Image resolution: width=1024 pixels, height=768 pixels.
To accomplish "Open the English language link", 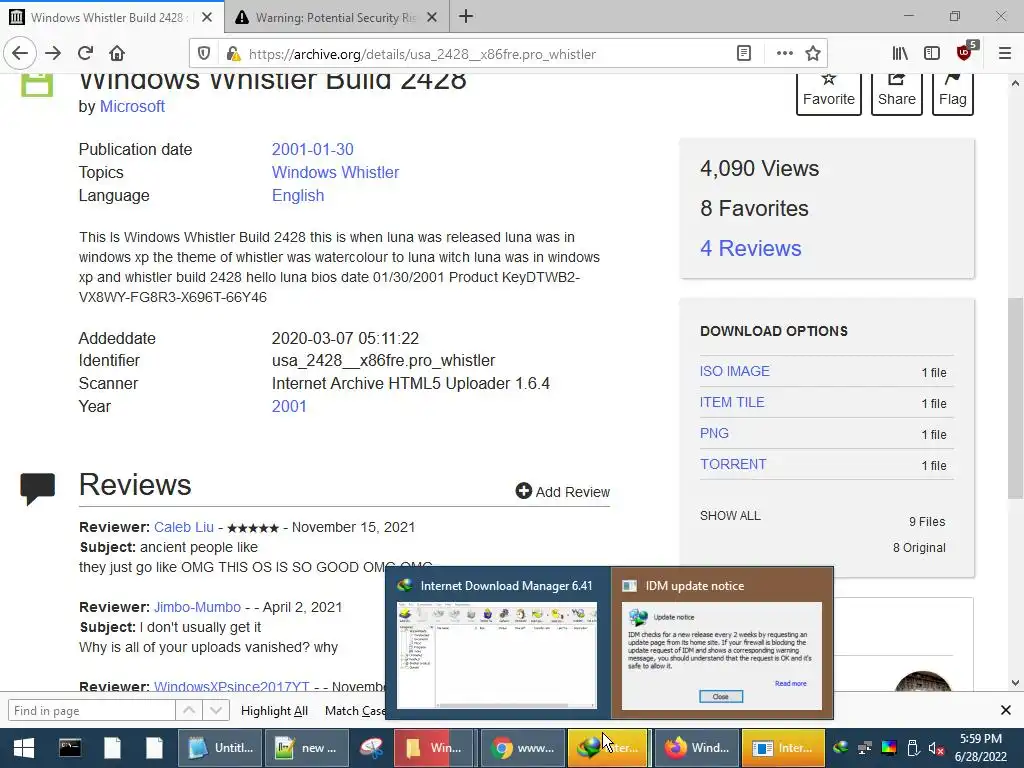I will pyautogui.click(x=298, y=195).
